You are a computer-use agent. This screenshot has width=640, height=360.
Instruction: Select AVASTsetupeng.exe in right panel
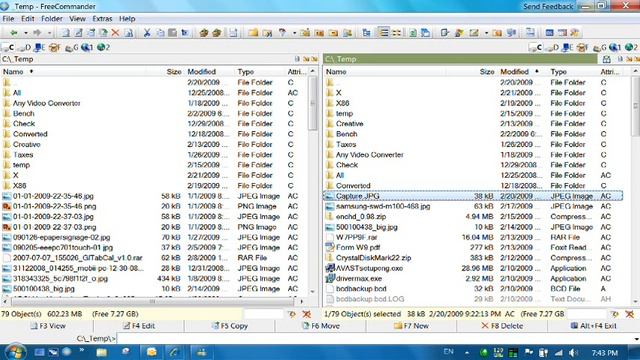(x=473, y=268)
